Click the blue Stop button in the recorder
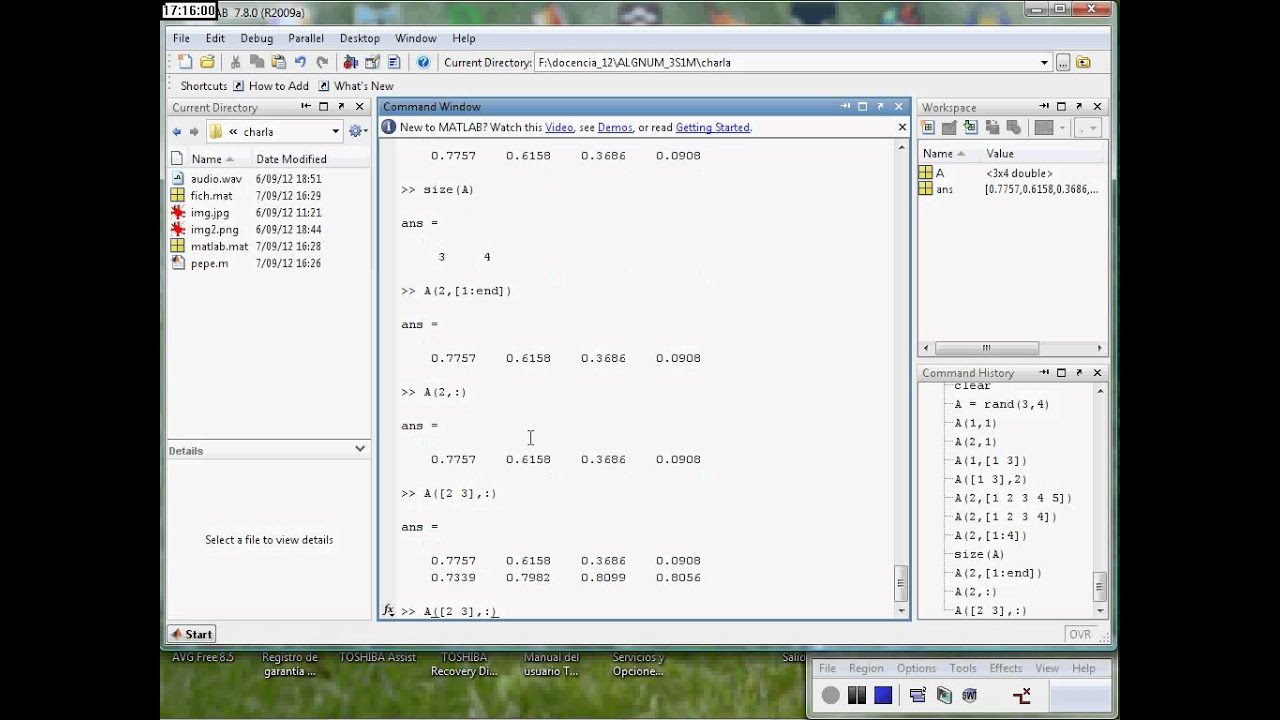1280x720 pixels. (882, 695)
